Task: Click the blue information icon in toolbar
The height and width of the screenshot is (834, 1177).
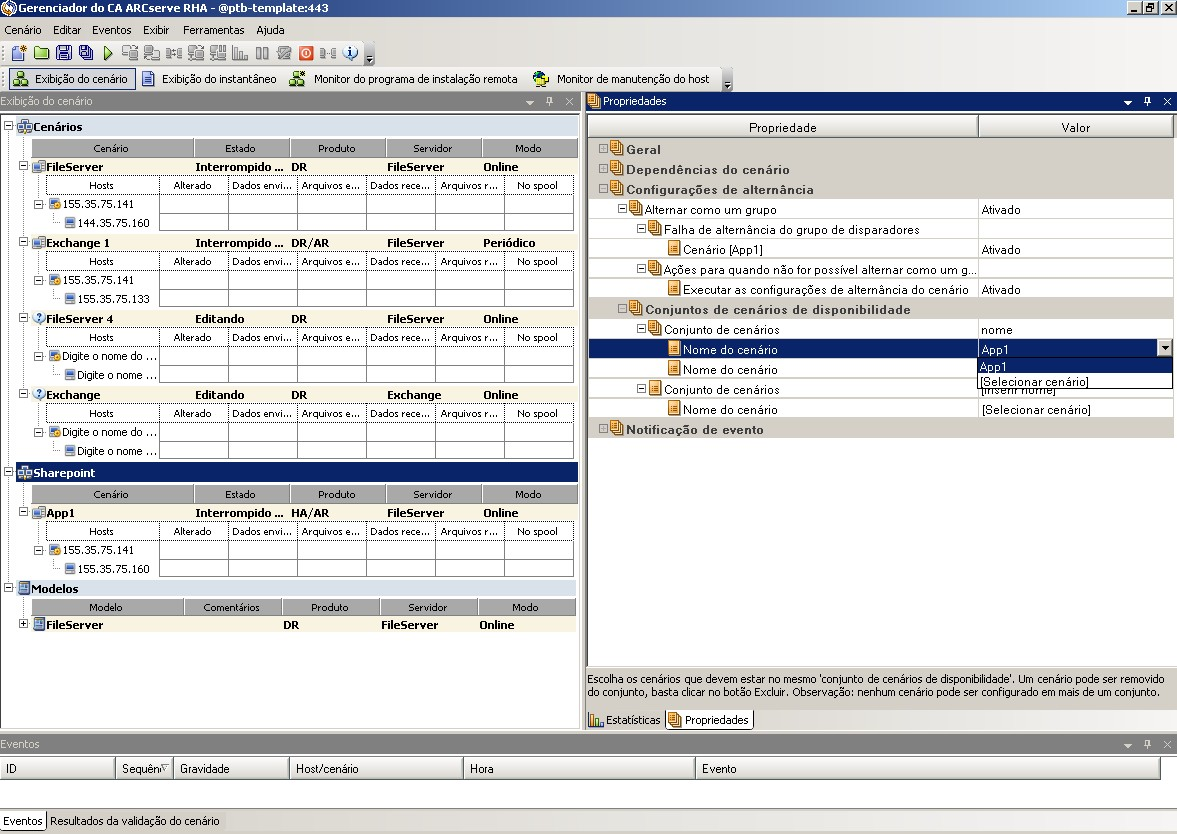Action: coord(350,53)
